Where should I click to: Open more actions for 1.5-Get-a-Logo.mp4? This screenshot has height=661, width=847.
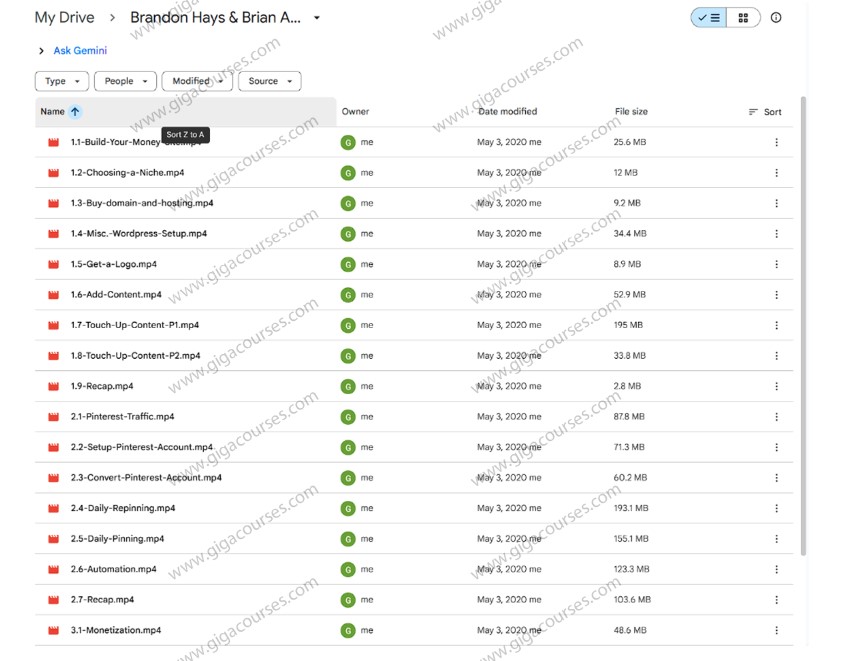coord(776,265)
